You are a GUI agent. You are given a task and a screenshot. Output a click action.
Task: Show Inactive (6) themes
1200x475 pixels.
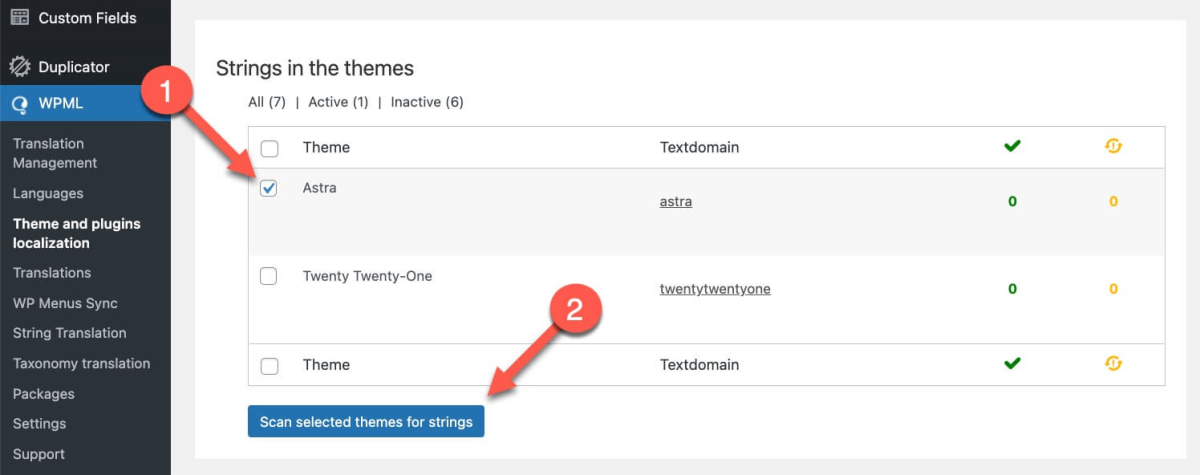point(427,102)
